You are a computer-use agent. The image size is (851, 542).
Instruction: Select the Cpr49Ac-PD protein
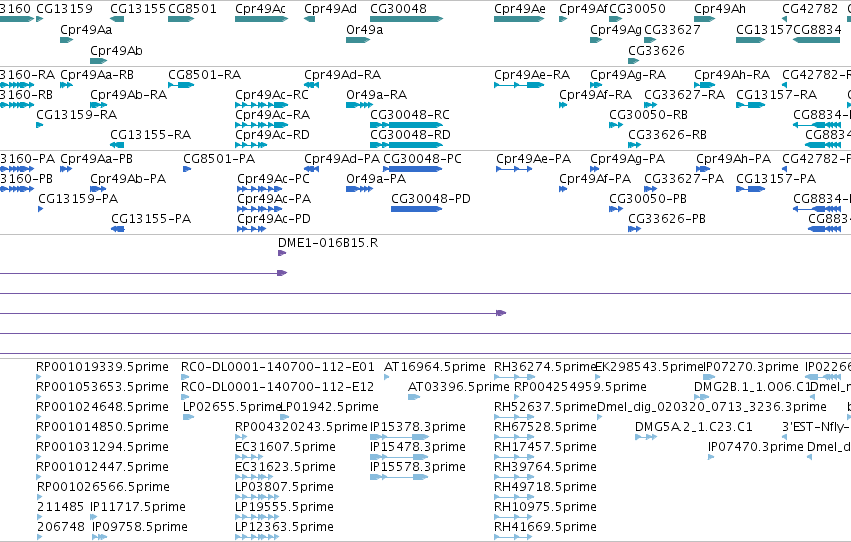point(251,229)
